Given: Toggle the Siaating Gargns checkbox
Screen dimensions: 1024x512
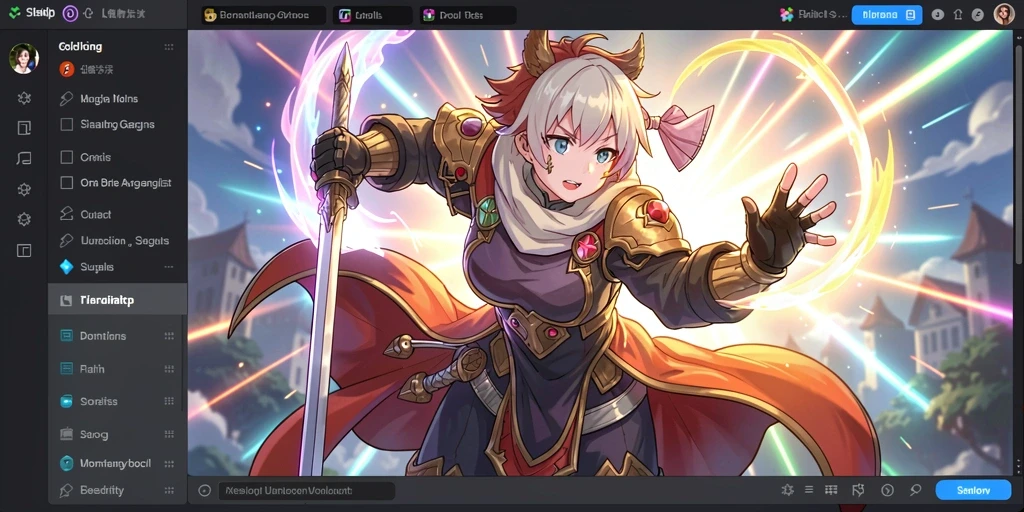Looking at the screenshot, I should (x=66, y=124).
